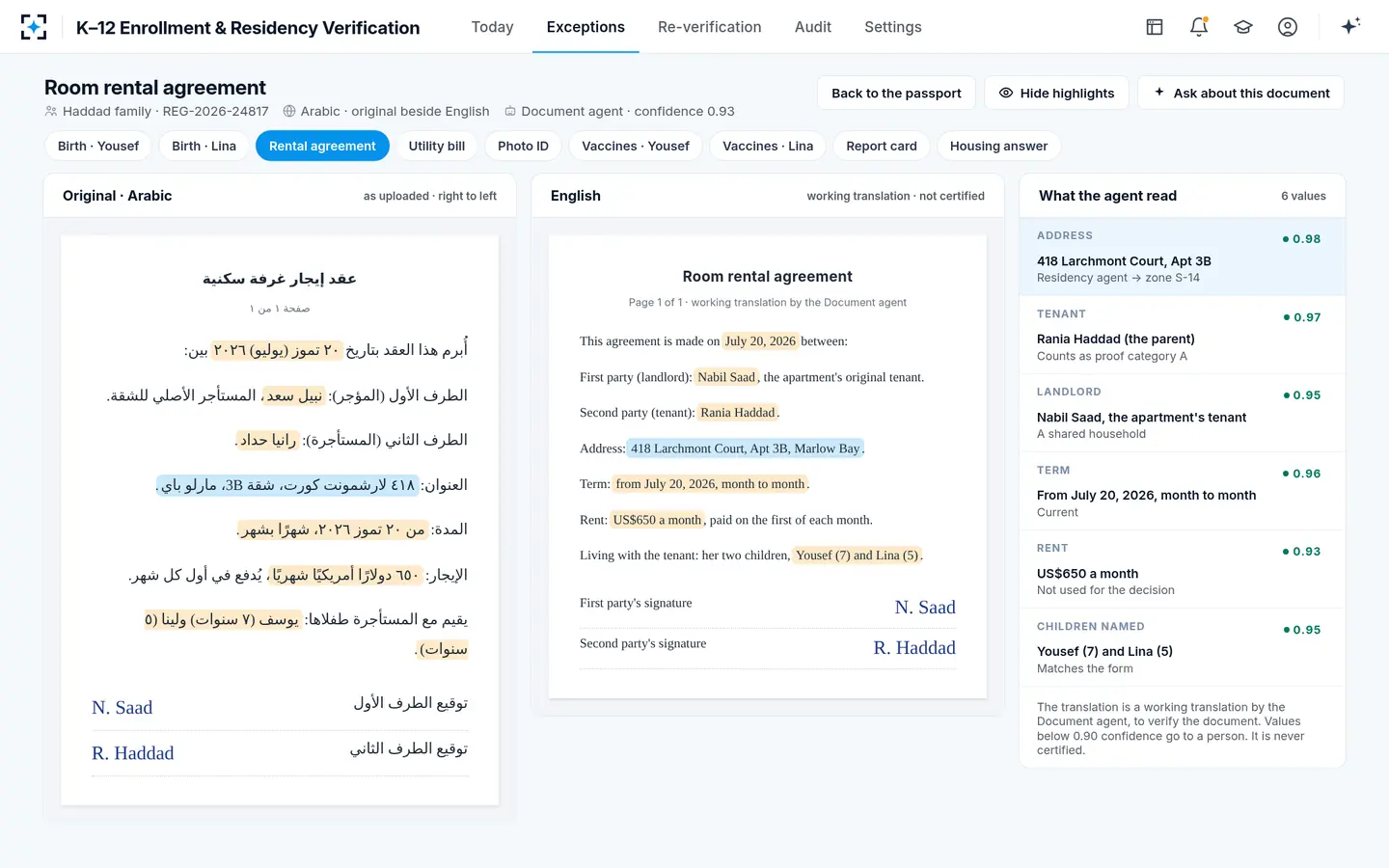Select the TENANT value card

point(1182,335)
